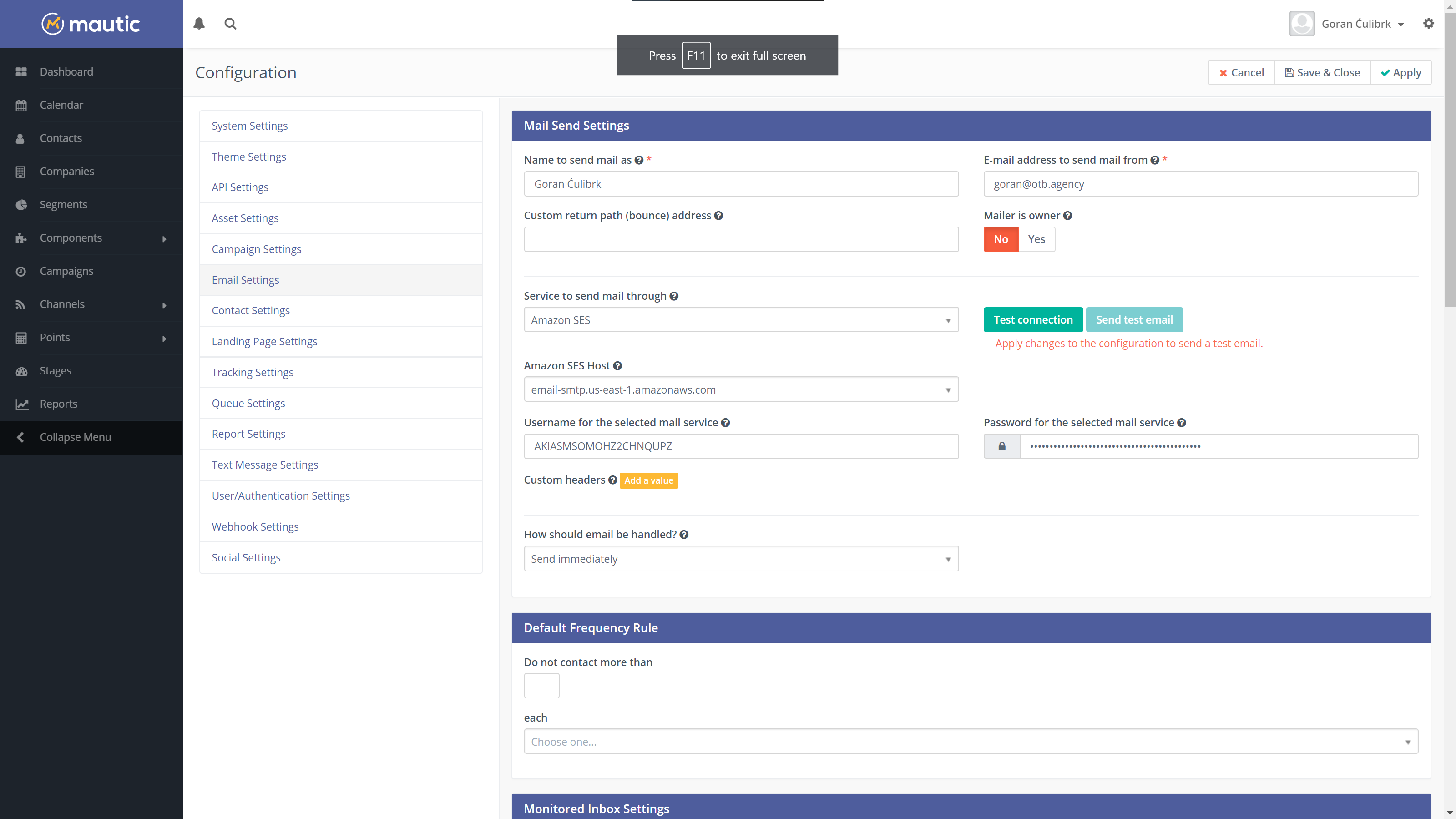
Task: Click Save & Close button
Action: point(1322,72)
